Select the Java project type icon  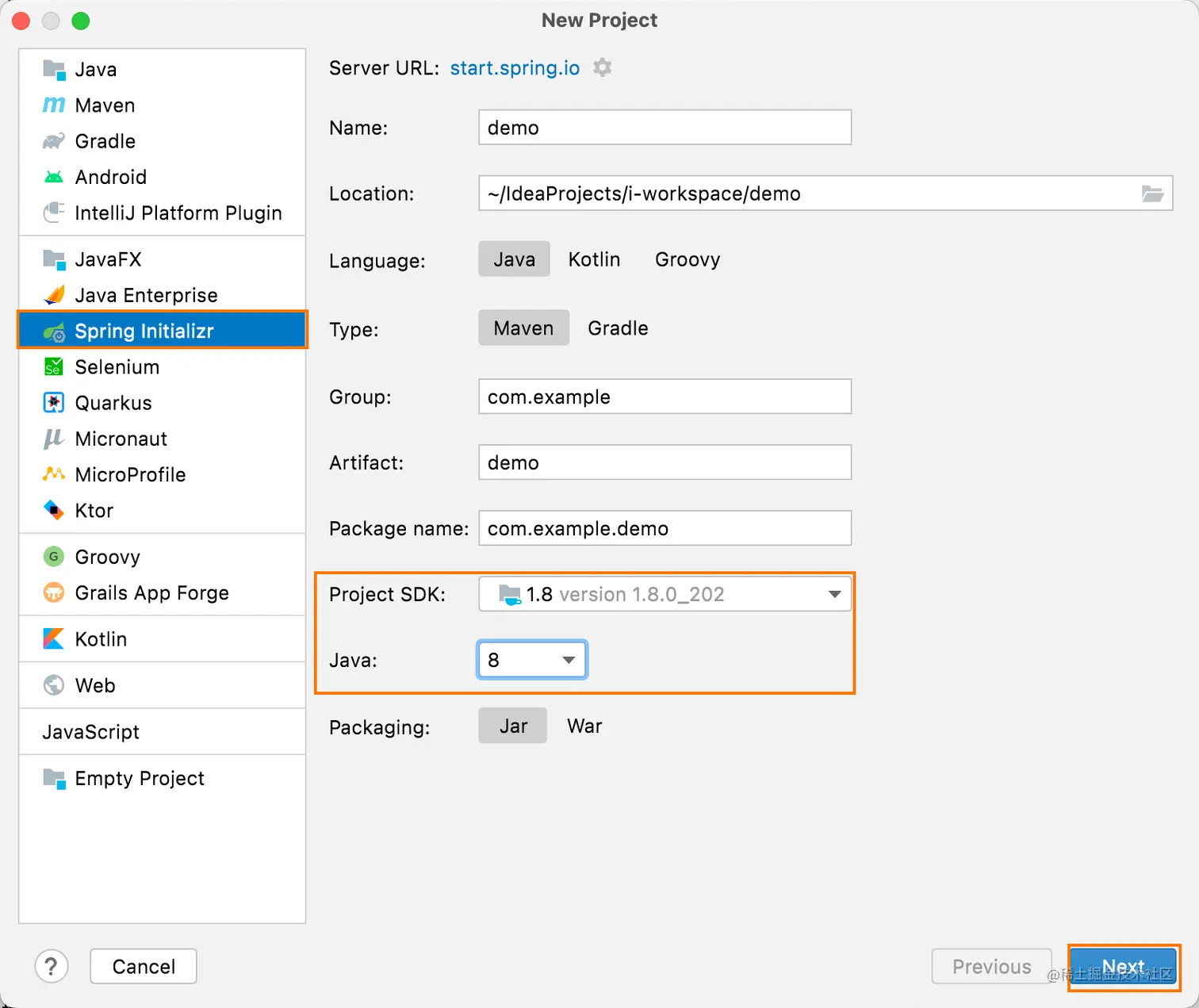[x=54, y=70]
